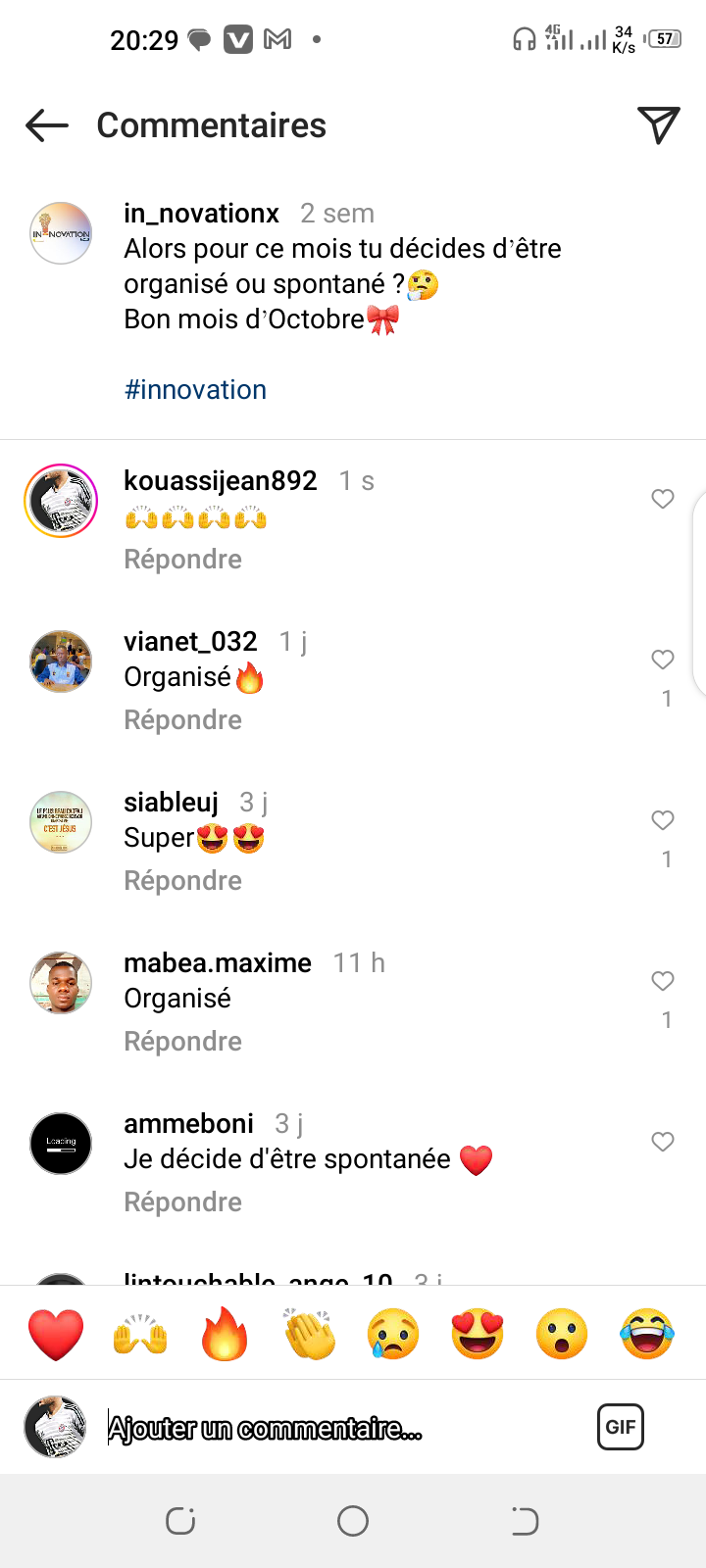Insert the crying face quick emoji

point(393,1334)
